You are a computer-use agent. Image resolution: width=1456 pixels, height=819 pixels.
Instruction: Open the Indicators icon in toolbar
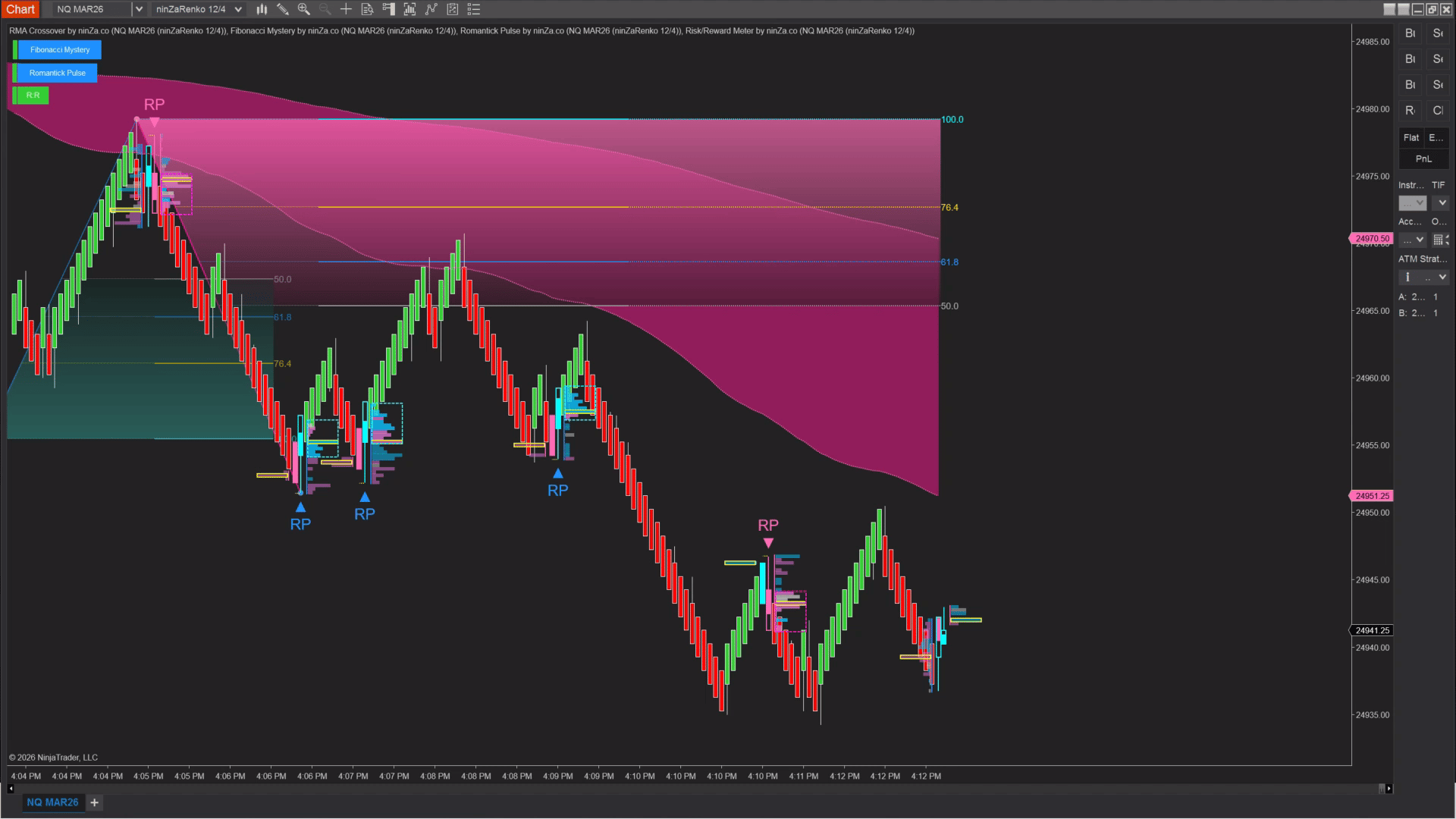click(x=431, y=9)
